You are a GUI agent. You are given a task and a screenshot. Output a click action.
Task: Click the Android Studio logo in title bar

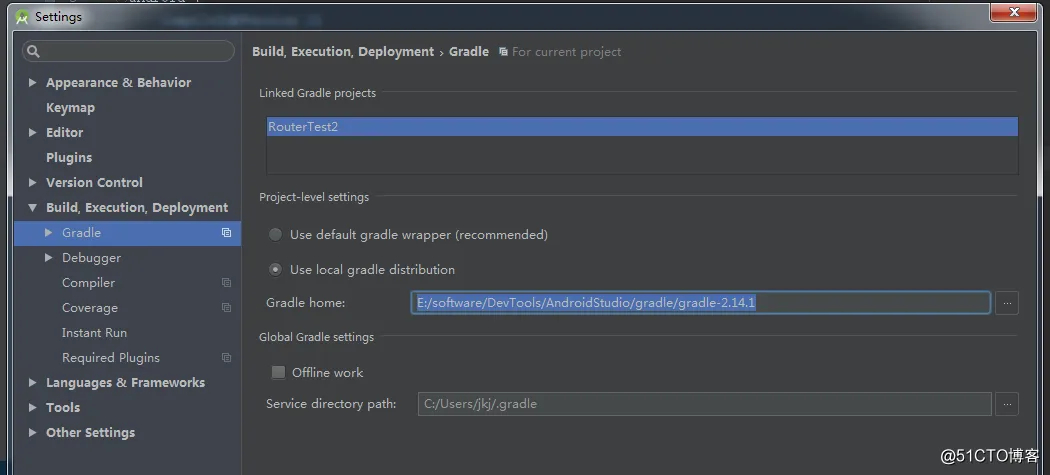point(23,17)
